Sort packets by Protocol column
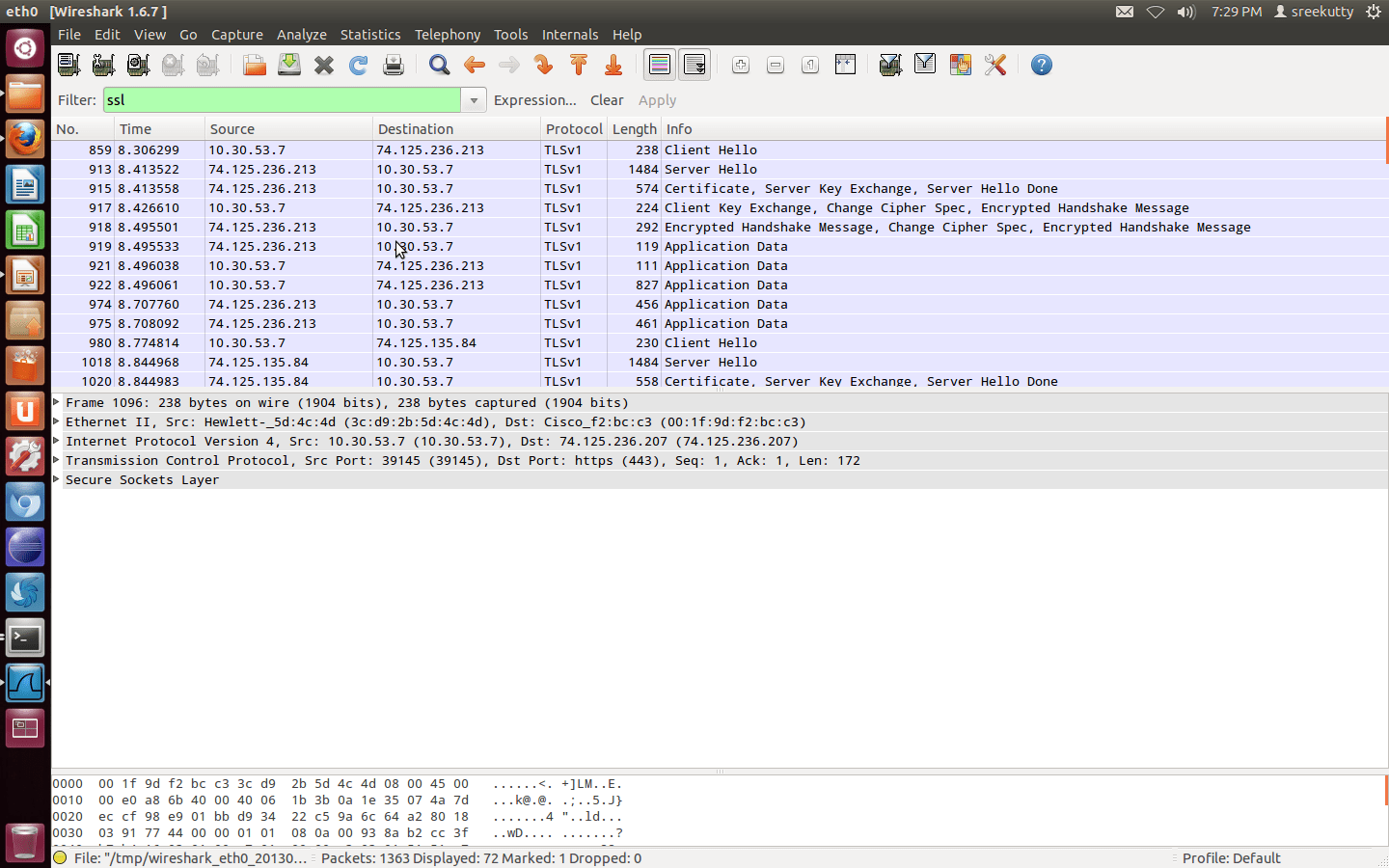Viewport: 1389px width, 868px height. (574, 129)
